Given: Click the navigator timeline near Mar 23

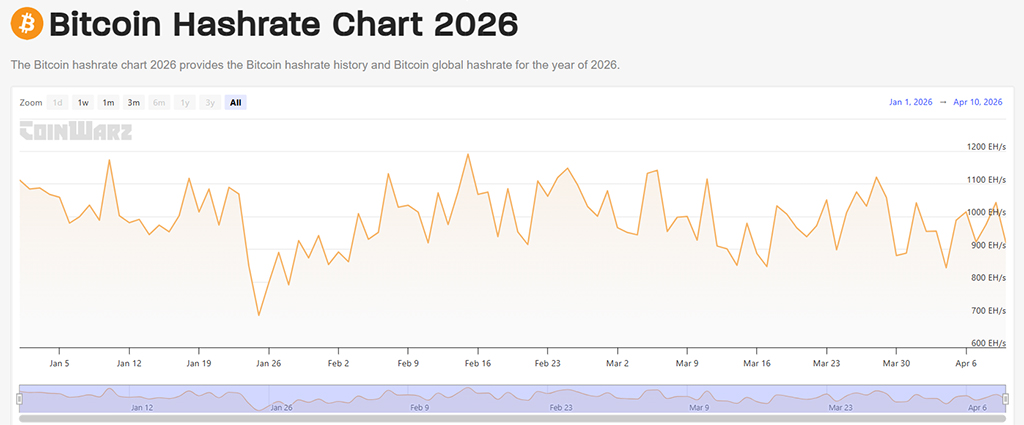Looking at the screenshot, I should [840, 398].
